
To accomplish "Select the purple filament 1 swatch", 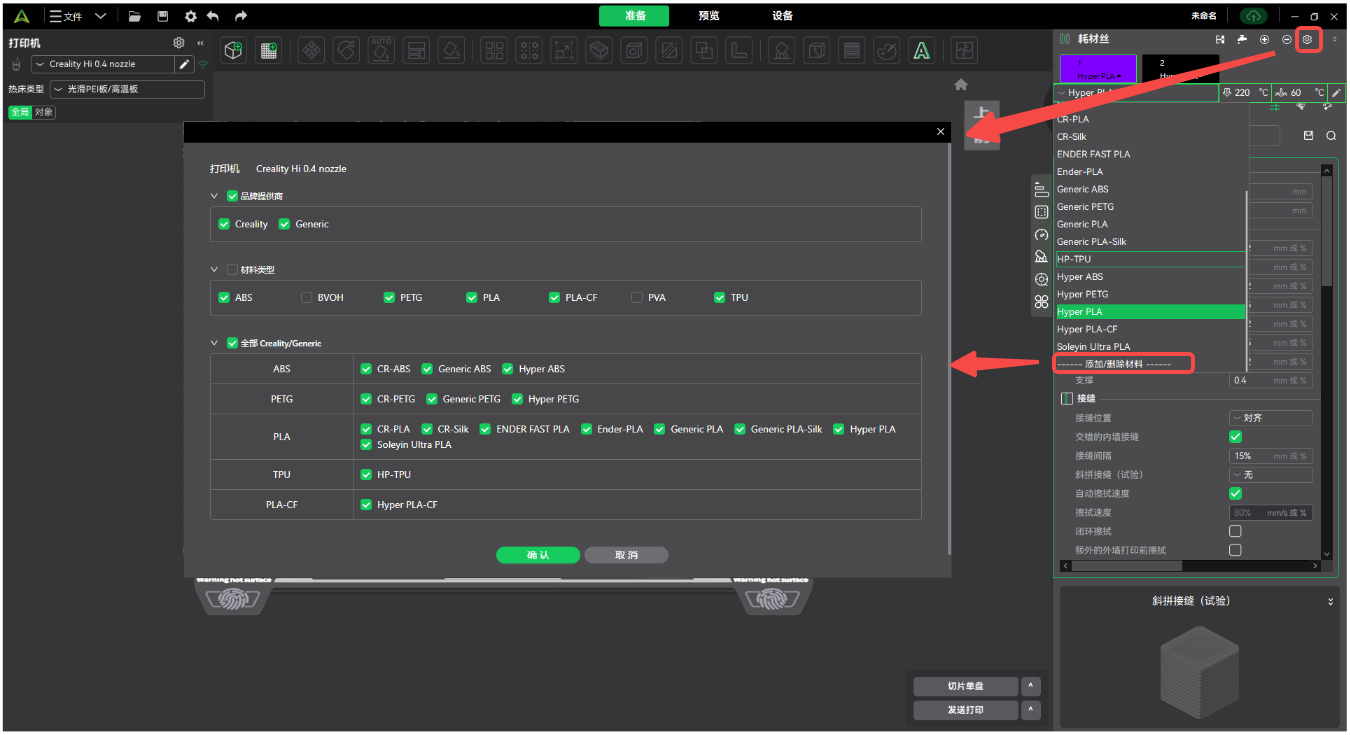I will point(1097,68).
